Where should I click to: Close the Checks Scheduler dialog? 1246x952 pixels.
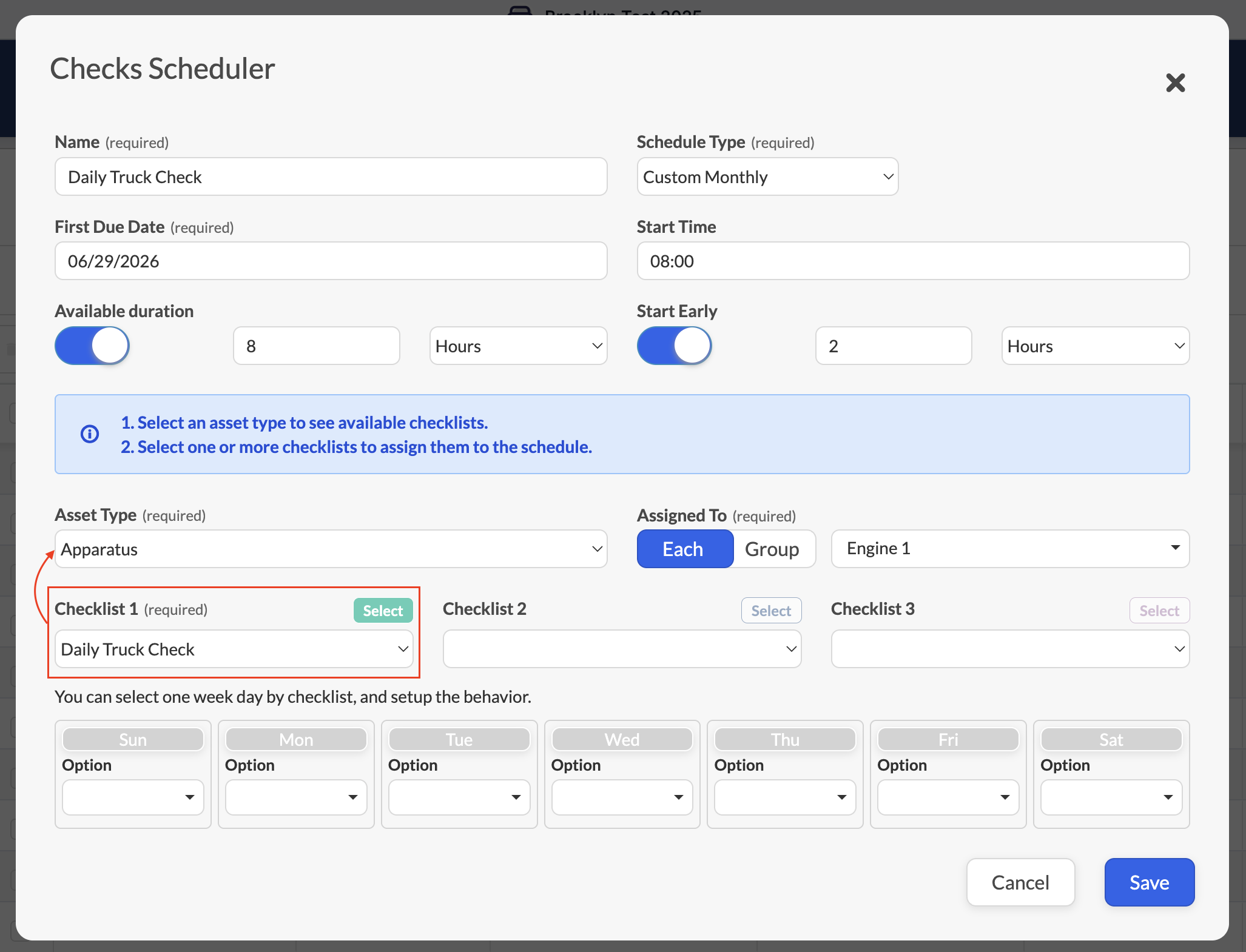[x=1175, y=82]
